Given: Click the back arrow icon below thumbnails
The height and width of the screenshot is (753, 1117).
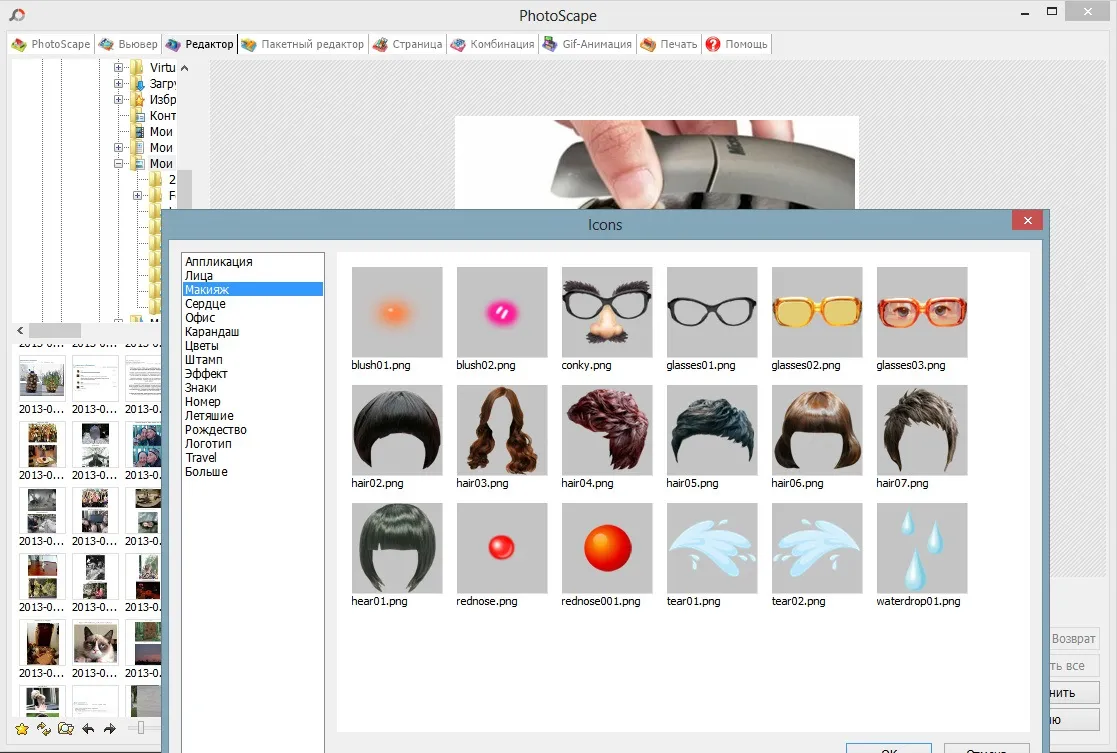Looking at the screenshot, I should [88, 729].
